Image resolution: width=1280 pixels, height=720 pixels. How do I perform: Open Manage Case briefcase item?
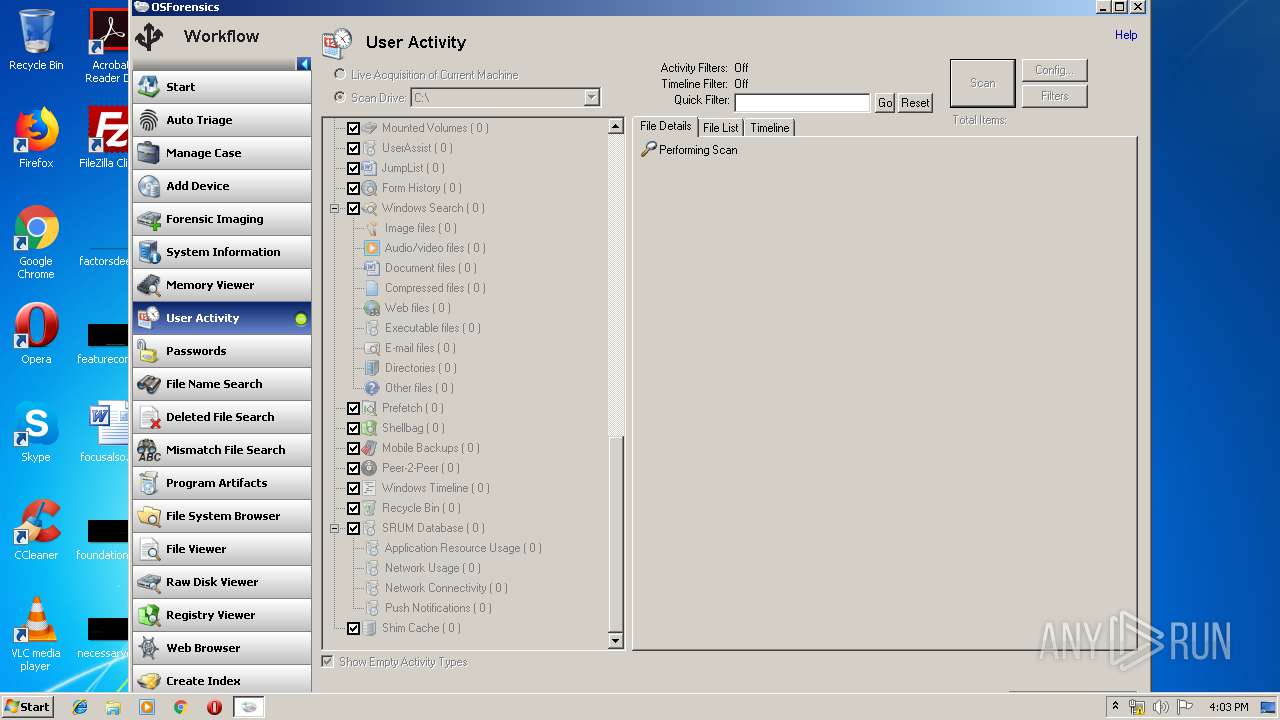click(221, 153)
